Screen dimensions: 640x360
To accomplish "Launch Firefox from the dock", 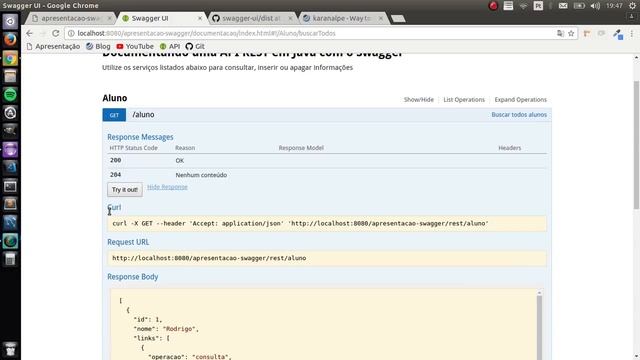I will tap(10, 40).
